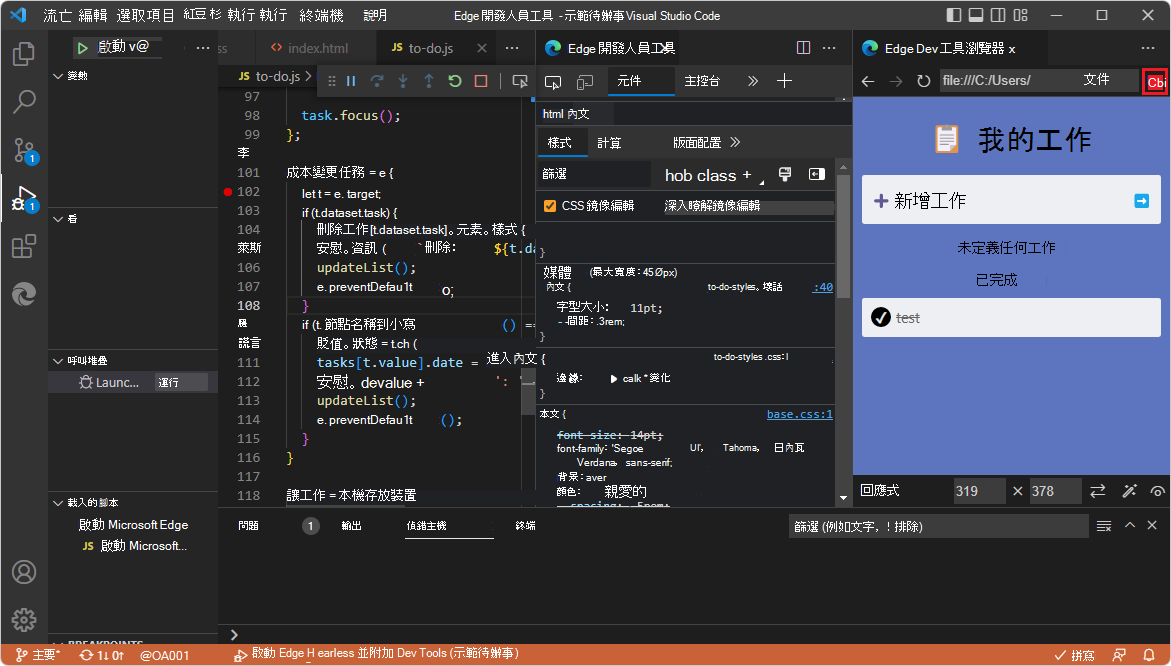Click the 深入瞭解鏡像編輯 link
The image size is (1171, 666).
[712, 205]
